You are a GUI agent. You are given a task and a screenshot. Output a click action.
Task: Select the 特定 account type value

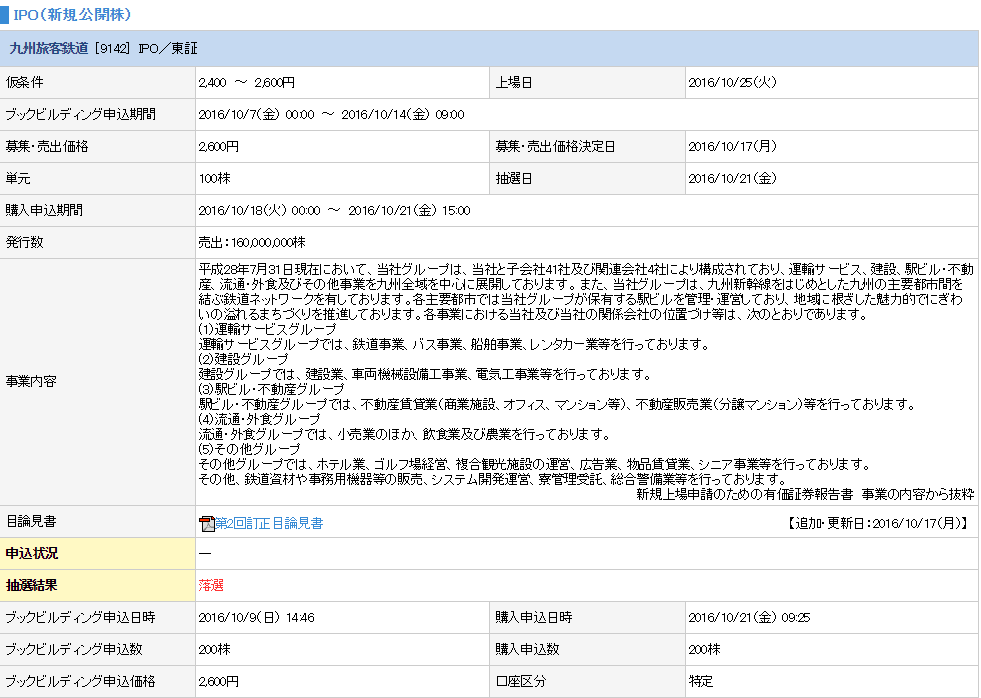[x=701, y=681]
